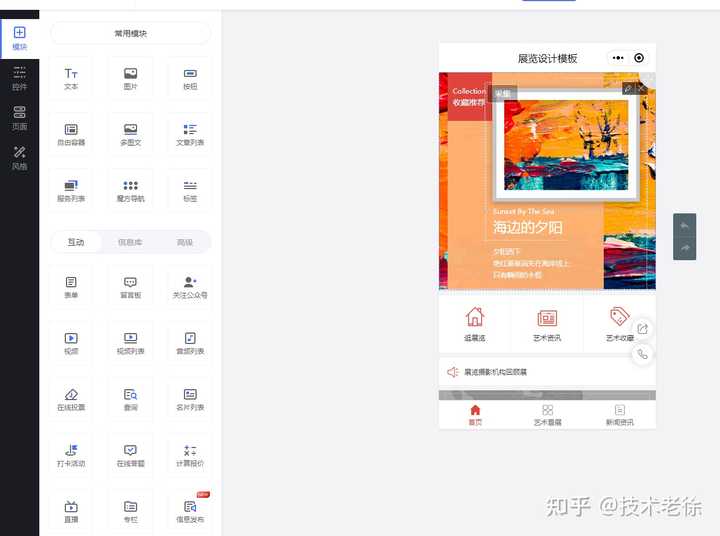Click the red house navigation icon
720x536 pixels.
coord(475,317)
